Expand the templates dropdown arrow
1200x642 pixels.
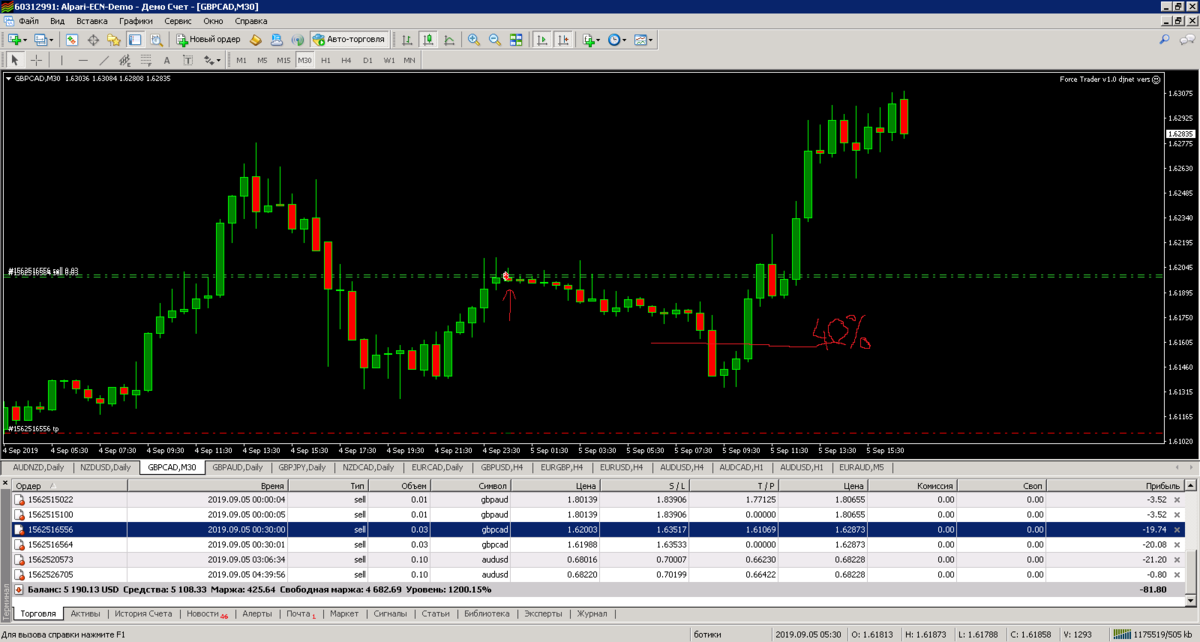651,40
